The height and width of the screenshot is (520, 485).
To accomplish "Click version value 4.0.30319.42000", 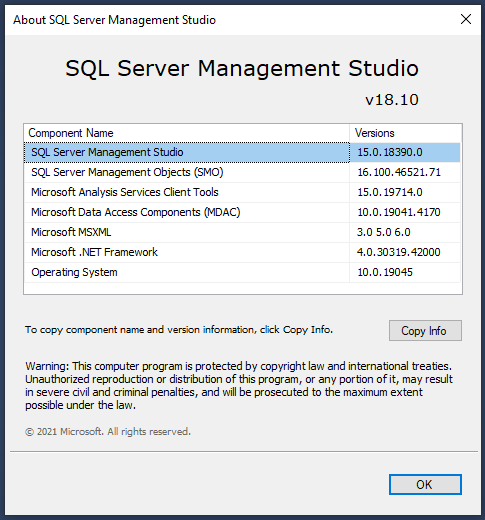I will [398, 252].
